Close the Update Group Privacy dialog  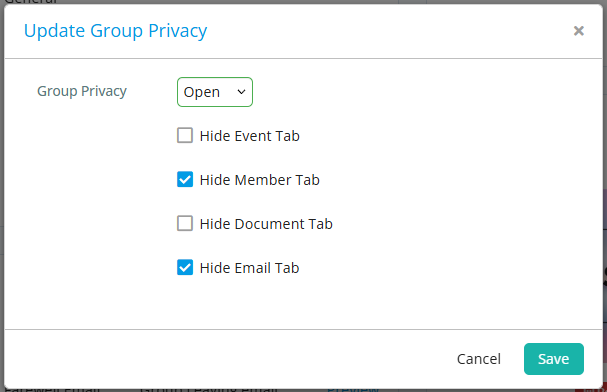pyautogui.click(x=578, y=31)
